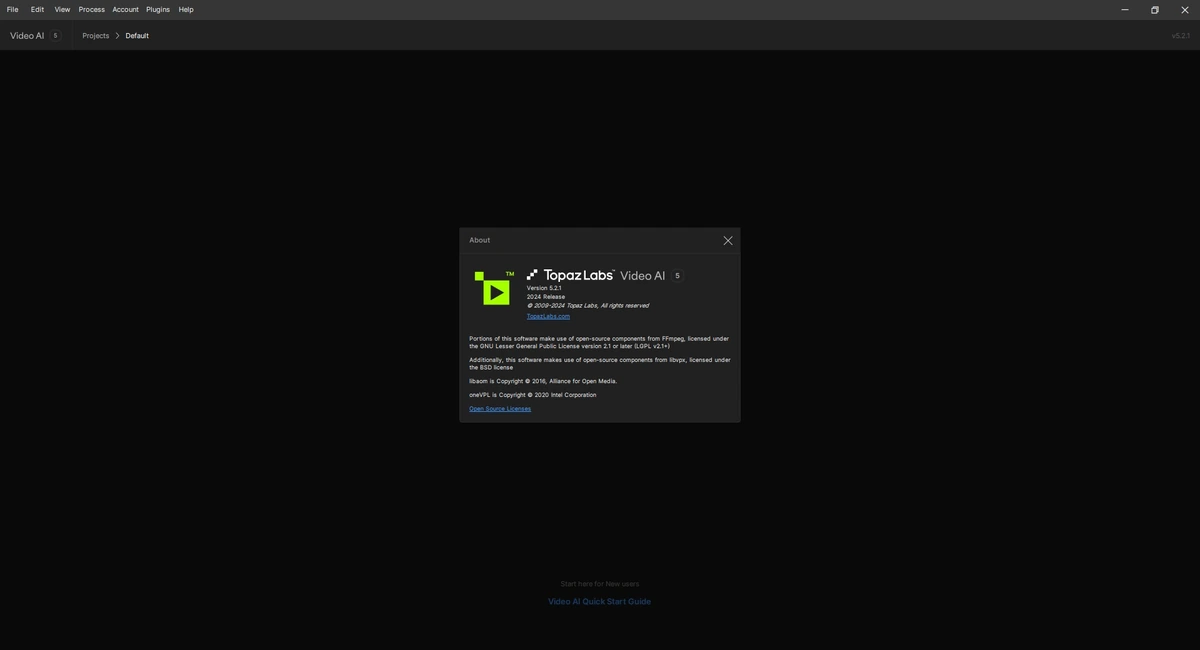Open the Account menu

(x=126, y=9)
